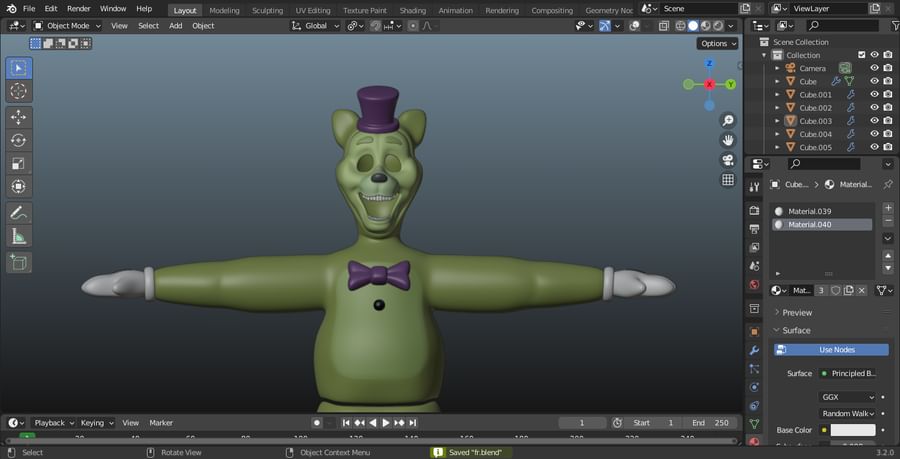Toggle auto keying record button
This screenshot has height=459, width=900.
click(x=317, y=423)
